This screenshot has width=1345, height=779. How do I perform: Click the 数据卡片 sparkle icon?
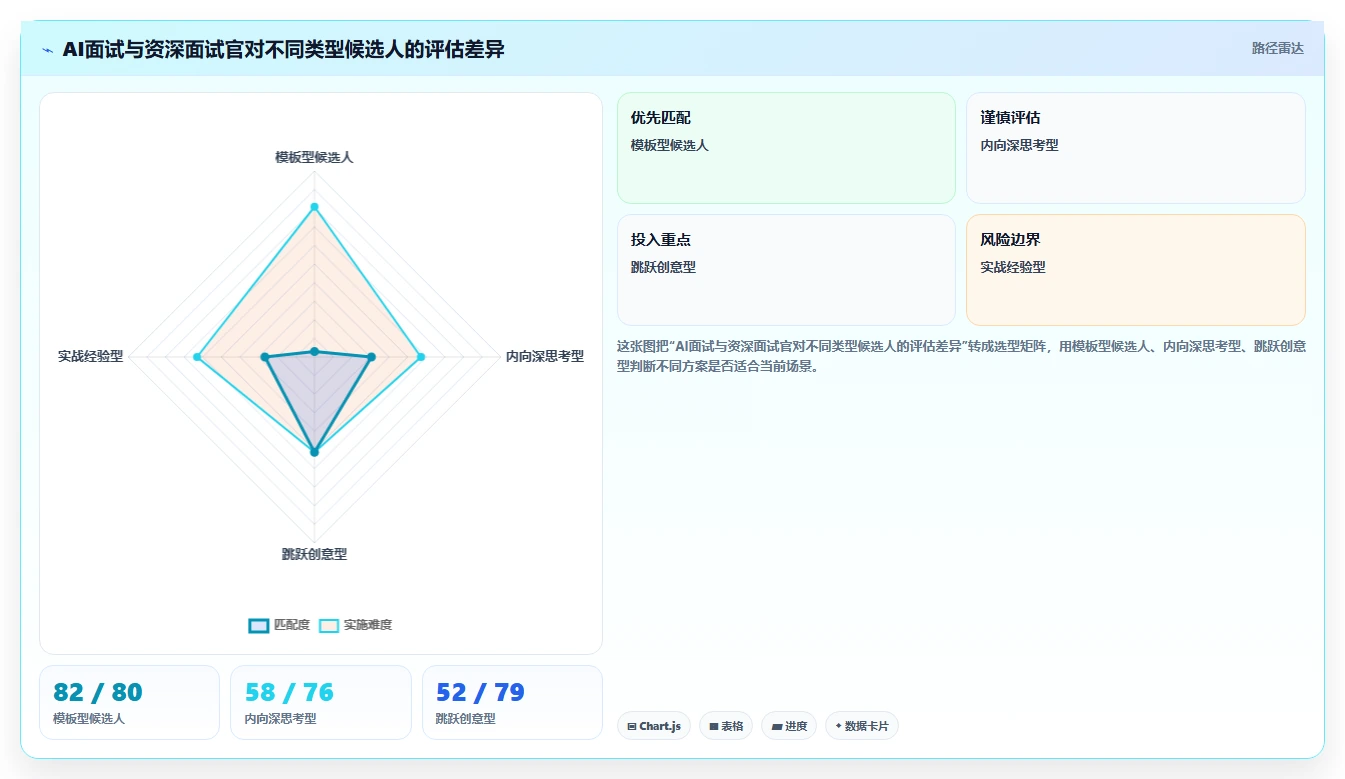(838, 726)
